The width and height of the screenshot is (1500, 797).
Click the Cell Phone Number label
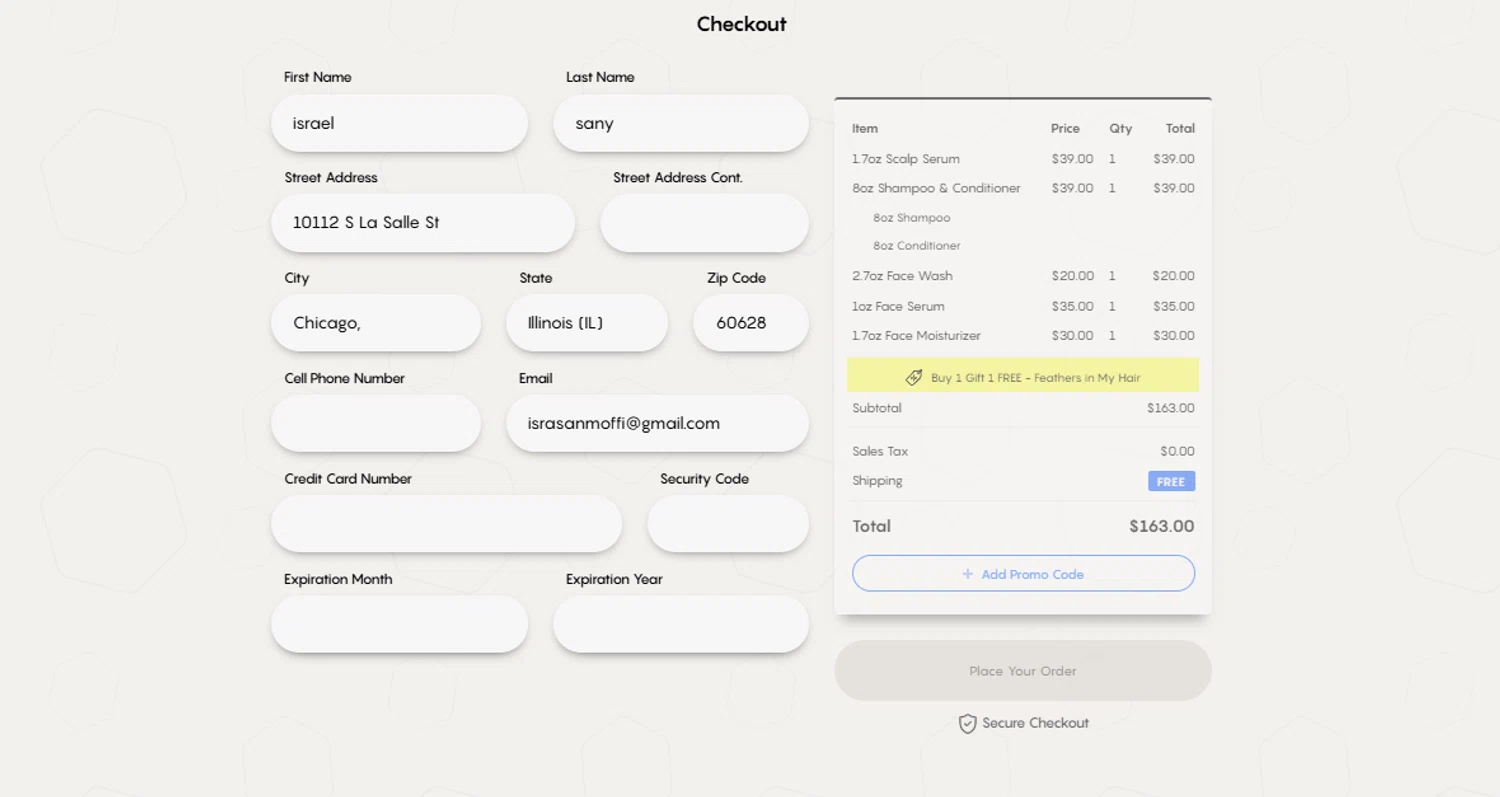344,379
